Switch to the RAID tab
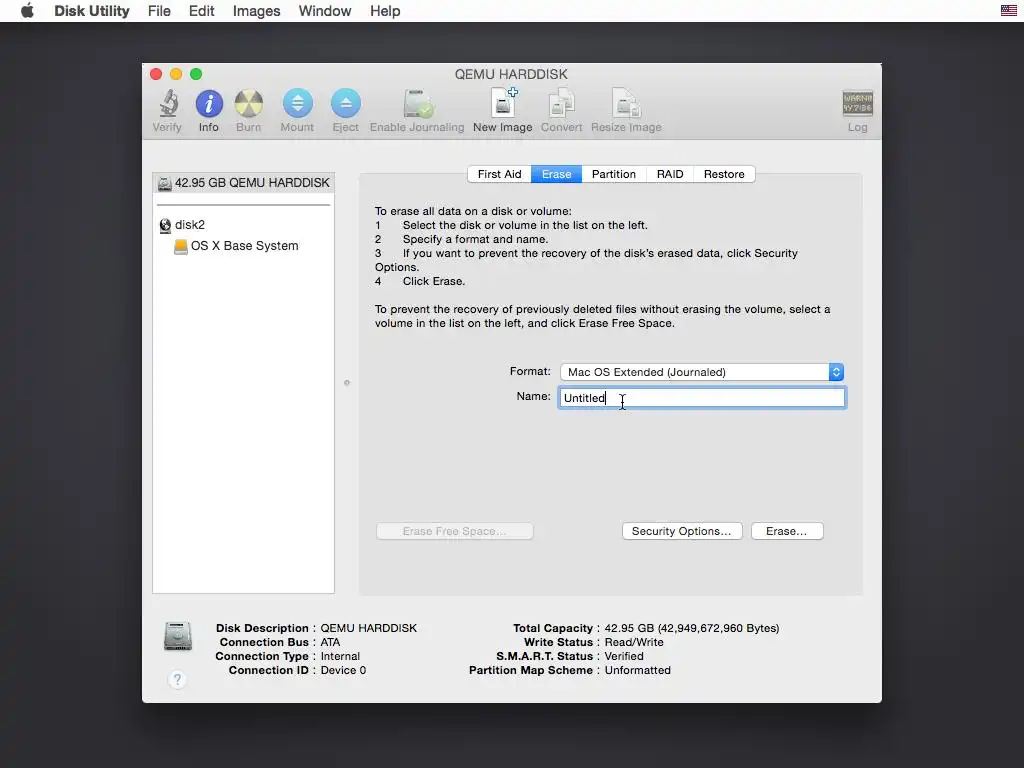This screenshot has height=768, width=1024. point(670,174)
